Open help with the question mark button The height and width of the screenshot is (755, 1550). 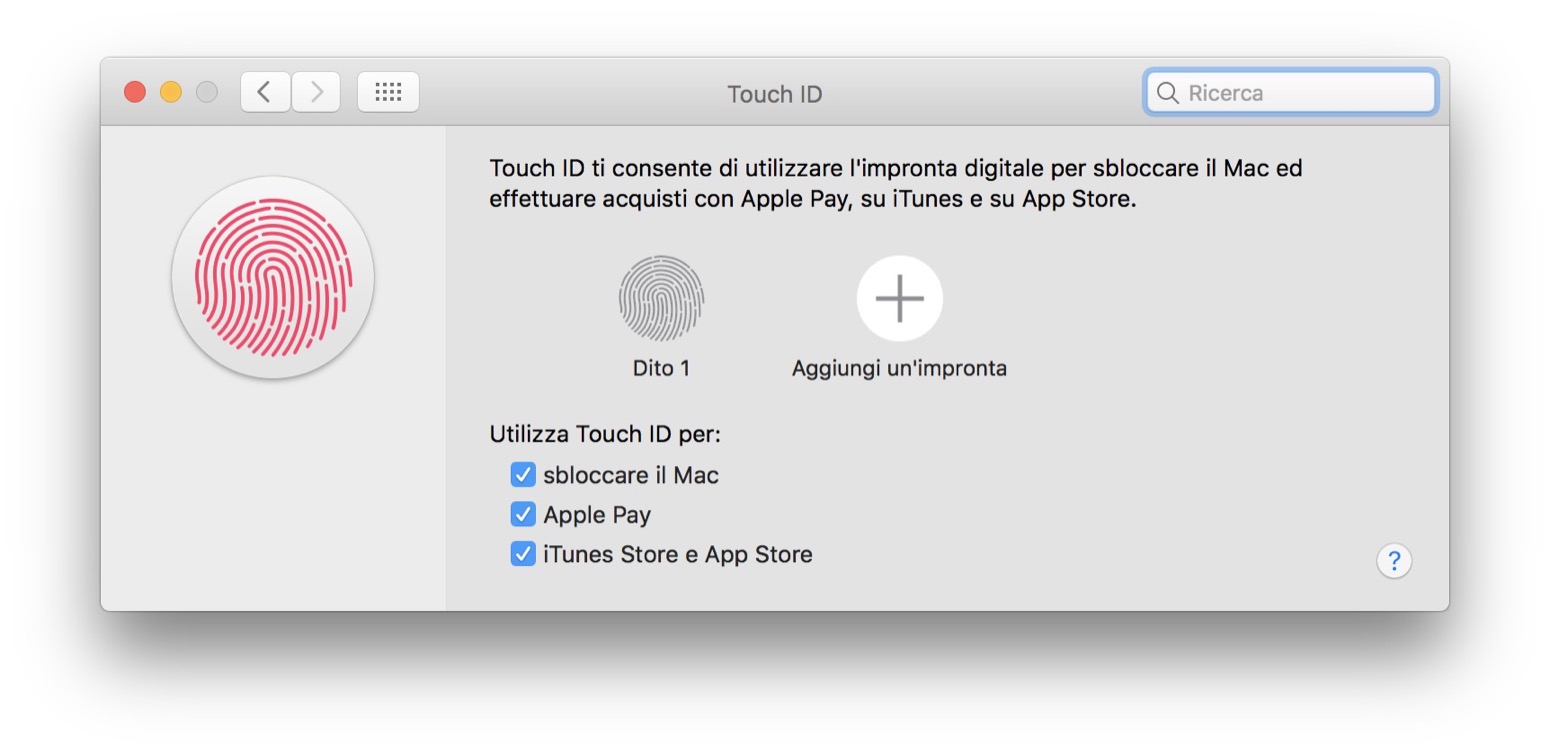coord(1393,561)
